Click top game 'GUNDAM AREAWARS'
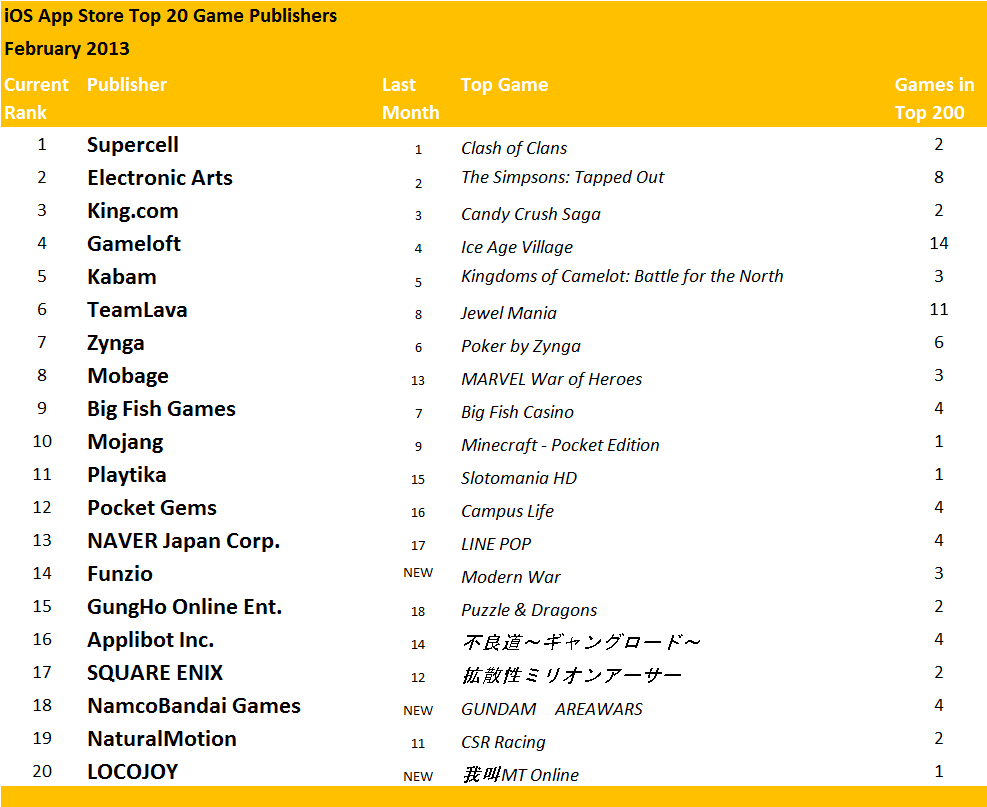987x807 pixels. 551,709
